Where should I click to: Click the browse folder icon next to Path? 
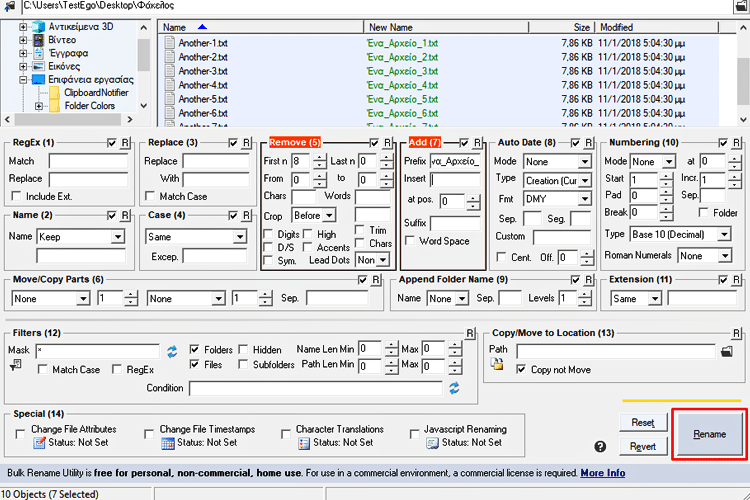[727, 352]
